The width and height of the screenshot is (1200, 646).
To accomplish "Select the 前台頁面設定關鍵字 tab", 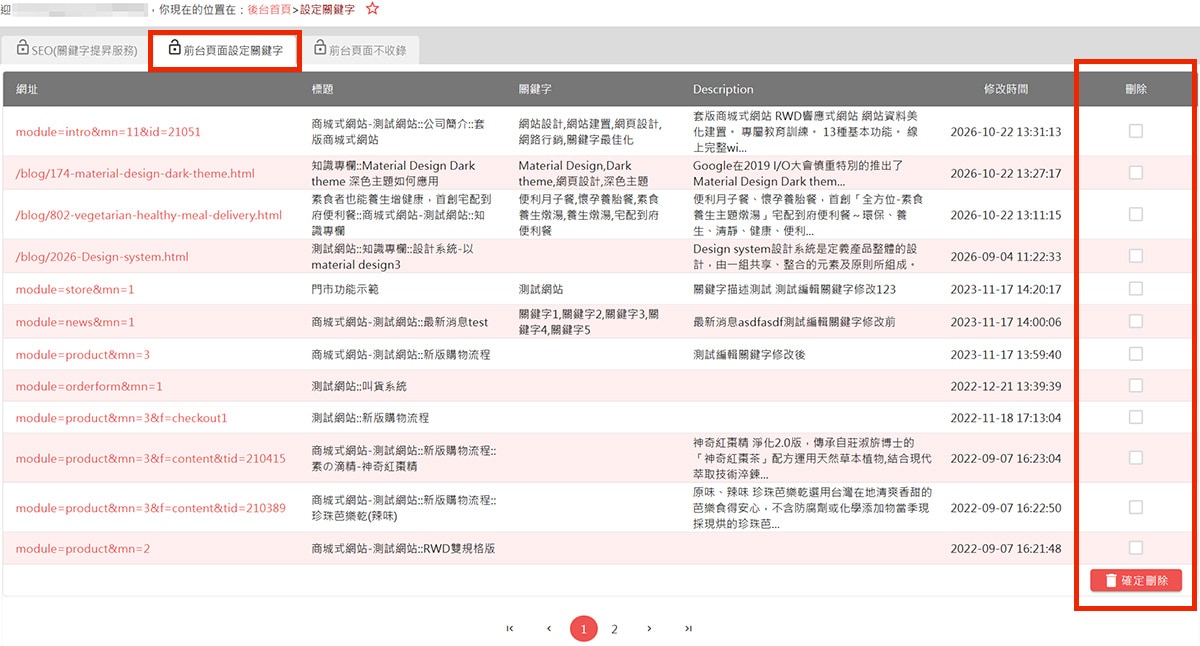I will tap(225, 48).
